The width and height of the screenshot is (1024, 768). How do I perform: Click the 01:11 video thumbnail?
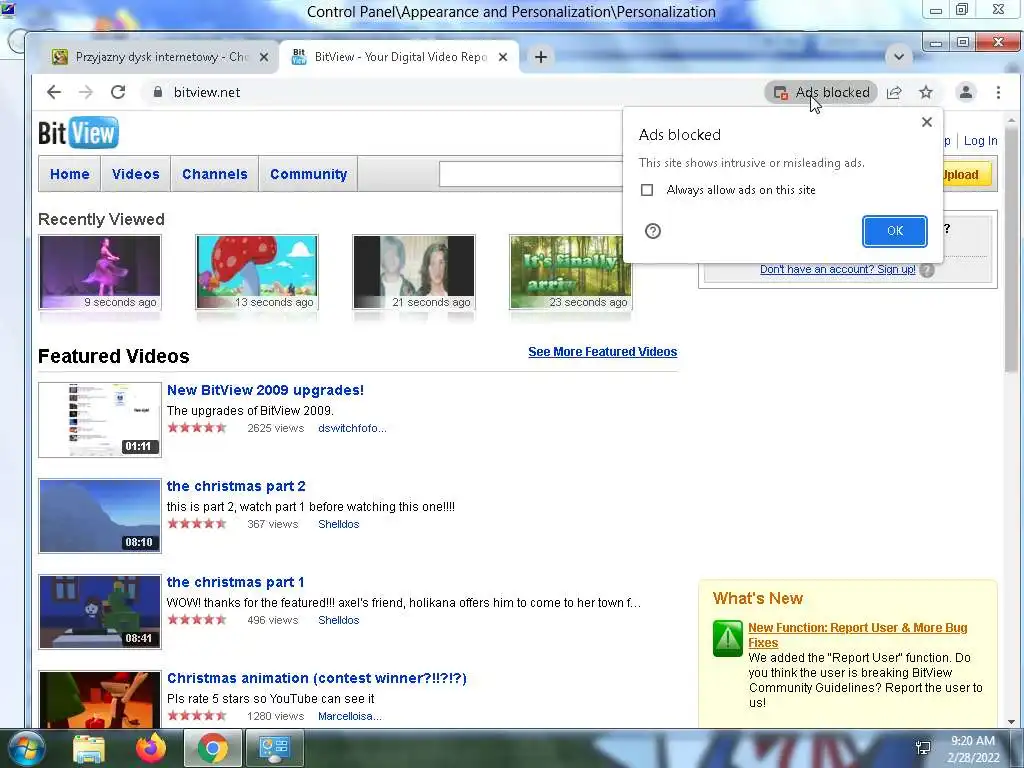100,420
